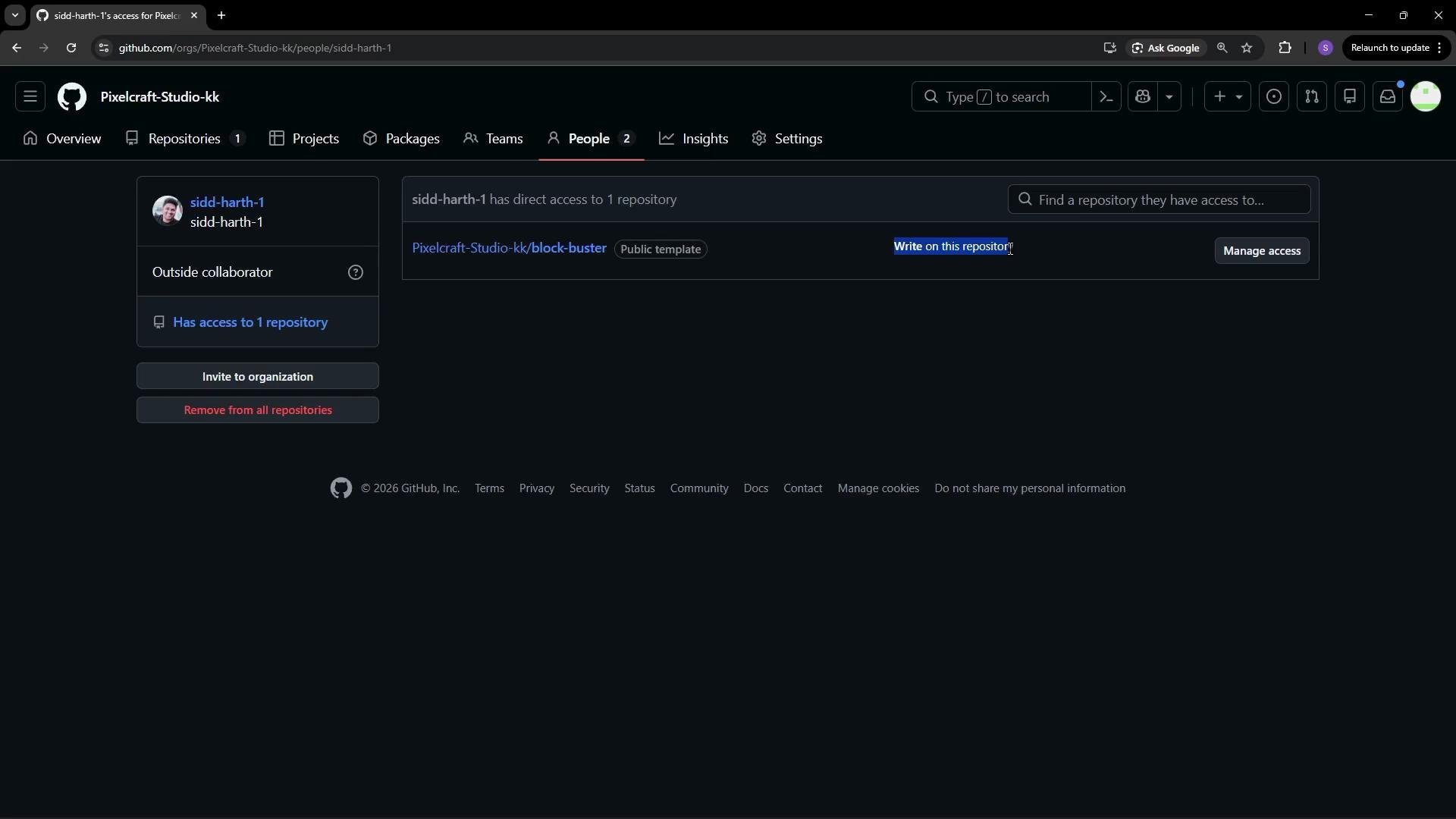The height and width of the screenshot is (819, 1456).
Task: Open the Security footer link
Action: [589, 488]
